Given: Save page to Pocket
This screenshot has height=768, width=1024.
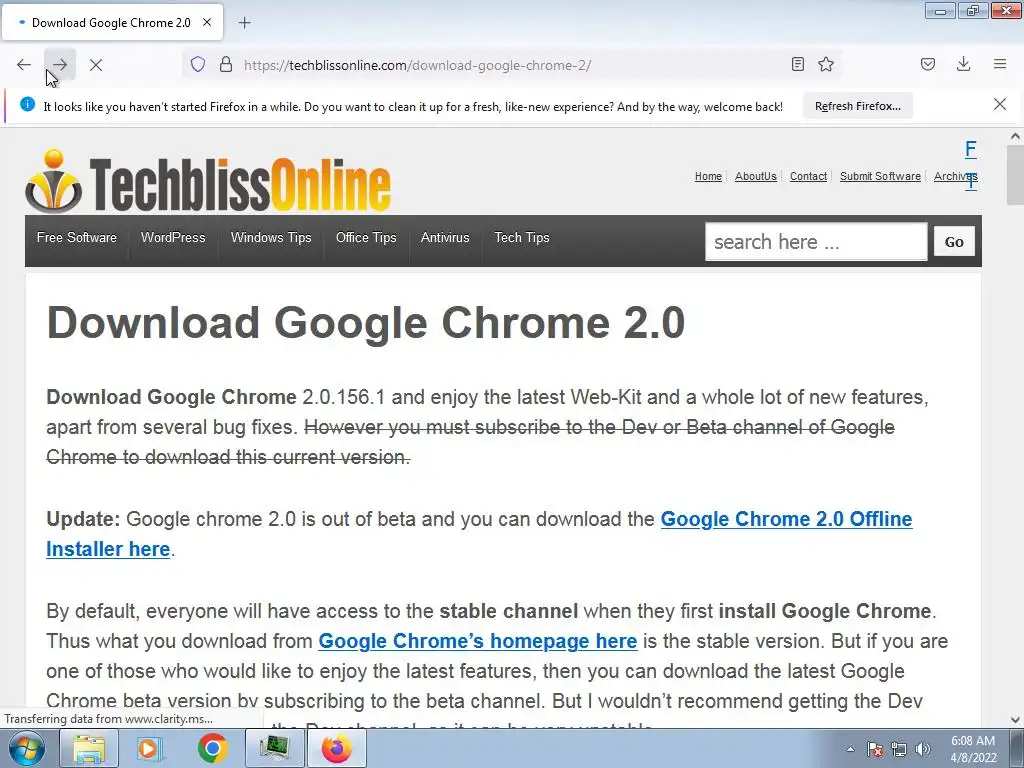Looking at the screenshot, I should tap(928, 65).
